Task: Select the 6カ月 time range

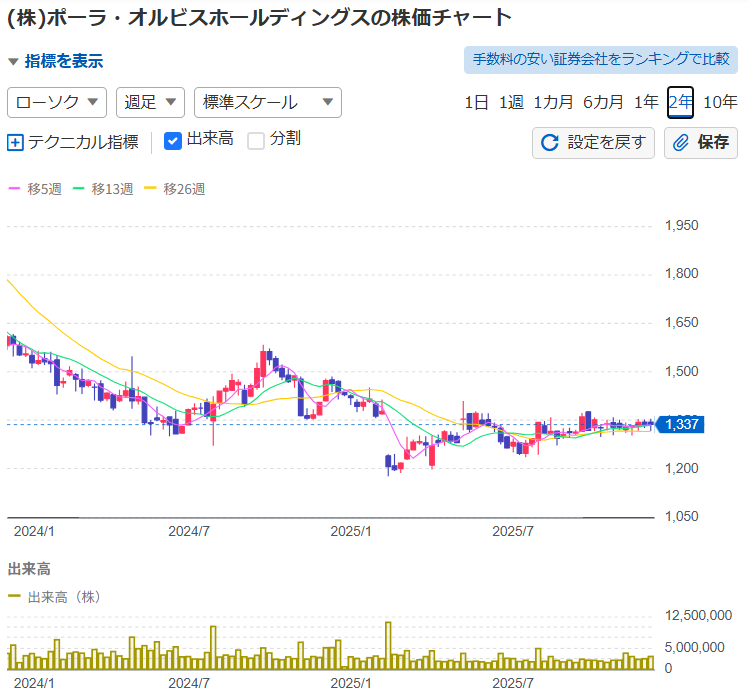Action: pyautogui.click(x=603, y=102)
